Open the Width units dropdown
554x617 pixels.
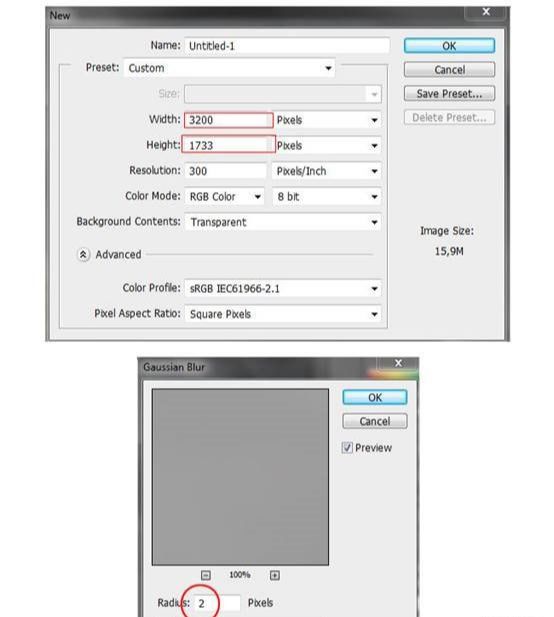coord(327,120)
